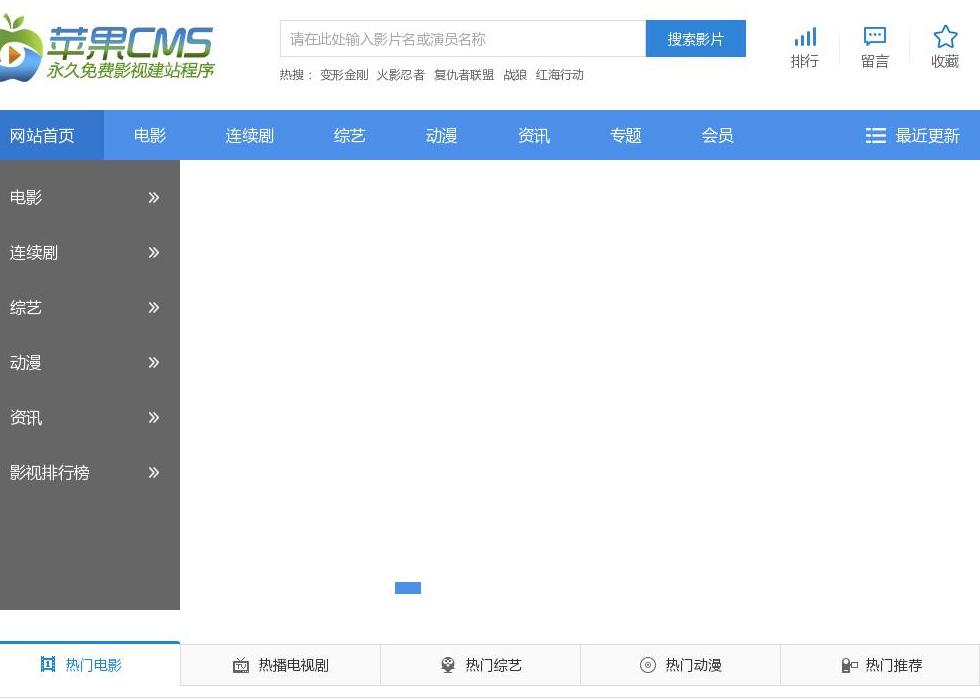Open 专题 in the top nav bar
The image size is (980, 700).
tap(626, 135)
